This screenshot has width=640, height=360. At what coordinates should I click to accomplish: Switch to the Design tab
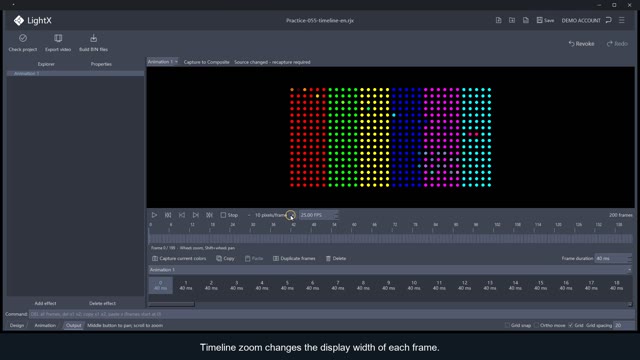(17, 325)
